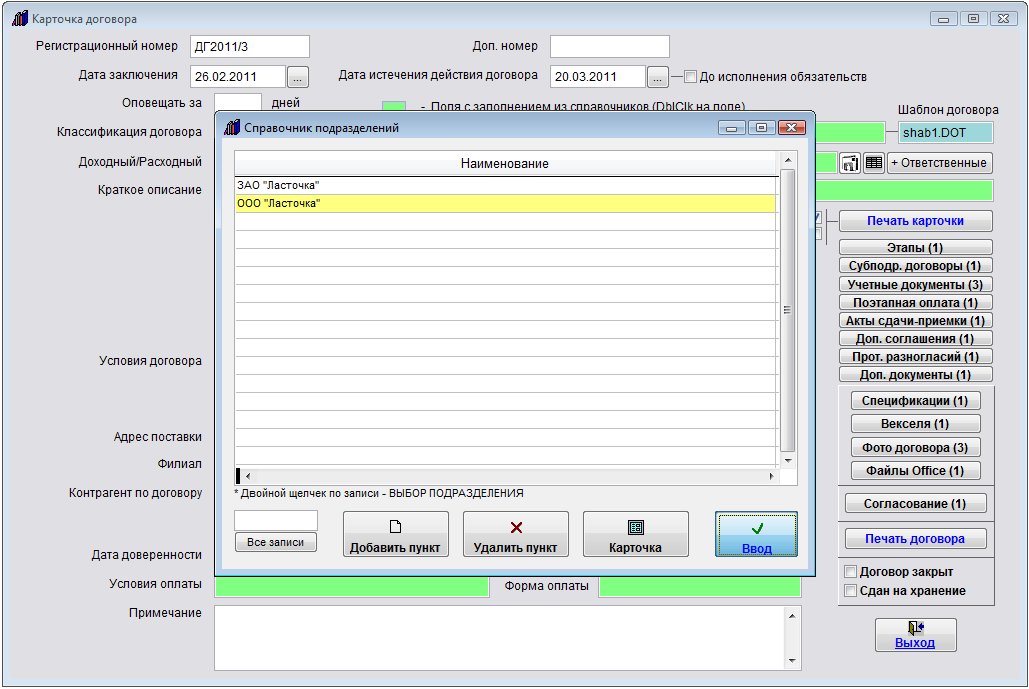Image resolution: width=1029 pixels, height=689 pixels.
Task: Open Учетные документы (3)
Action: click(915, 284)
